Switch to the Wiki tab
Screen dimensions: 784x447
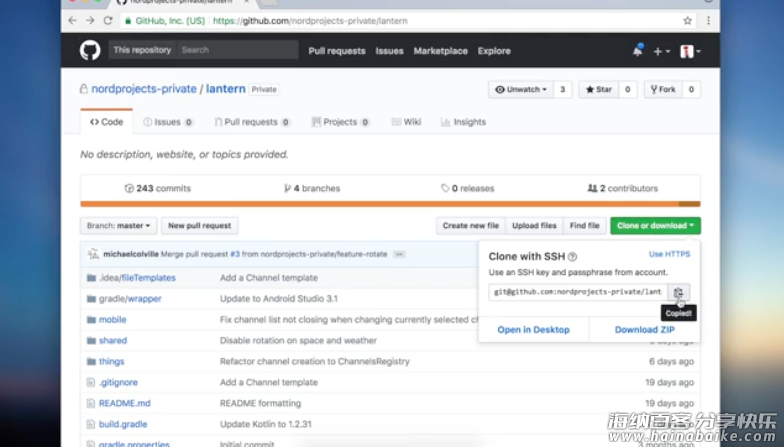tap(406, 122)
